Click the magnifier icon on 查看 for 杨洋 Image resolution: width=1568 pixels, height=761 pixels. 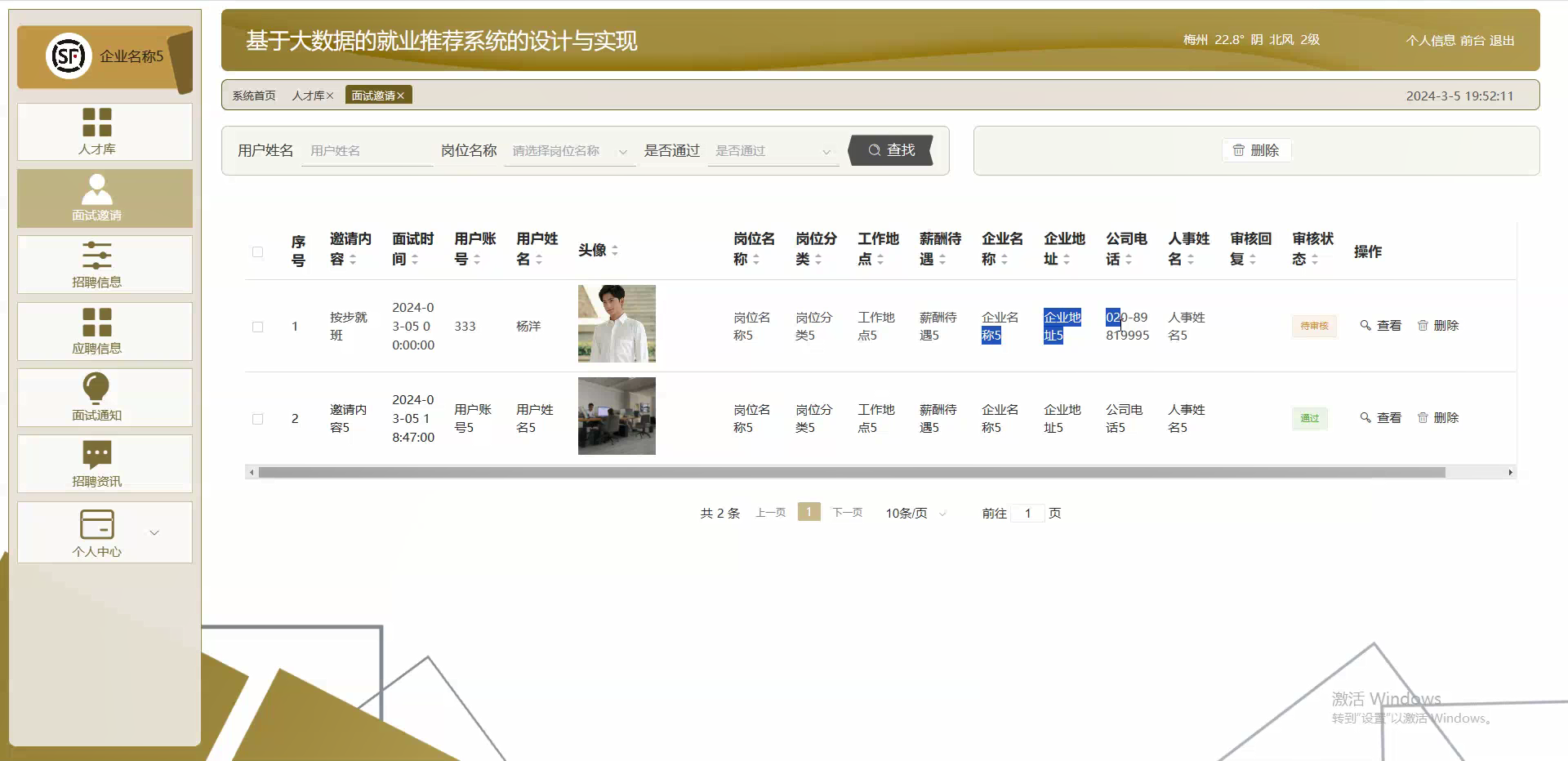point(1365,325)
